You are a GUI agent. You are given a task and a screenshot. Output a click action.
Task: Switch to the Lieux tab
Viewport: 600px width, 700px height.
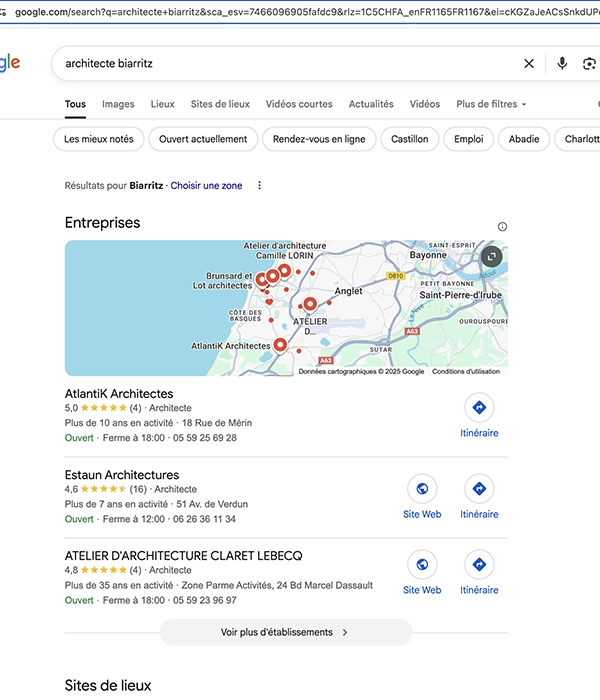(x=162, y=104)
